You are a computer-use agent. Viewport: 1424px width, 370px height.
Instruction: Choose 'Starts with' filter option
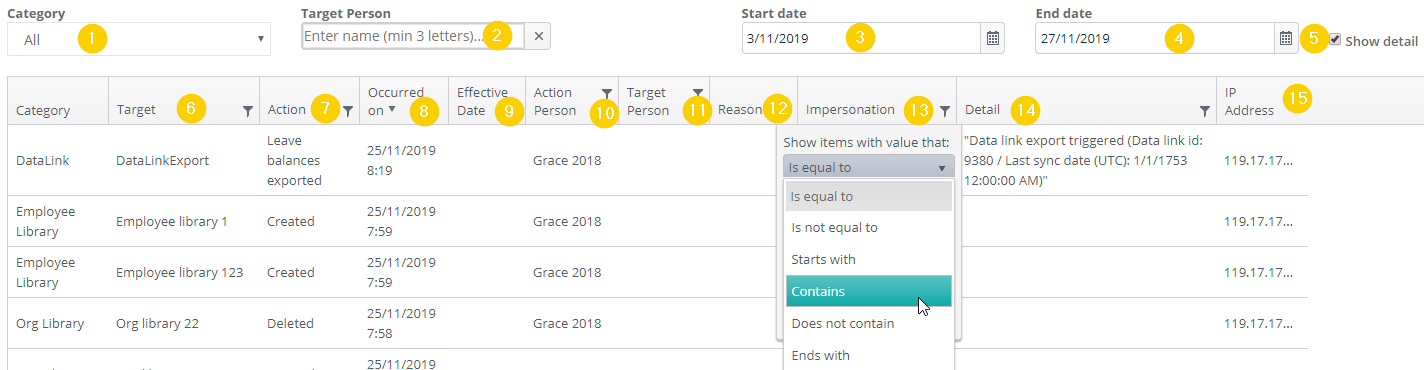tap(868, 259)
